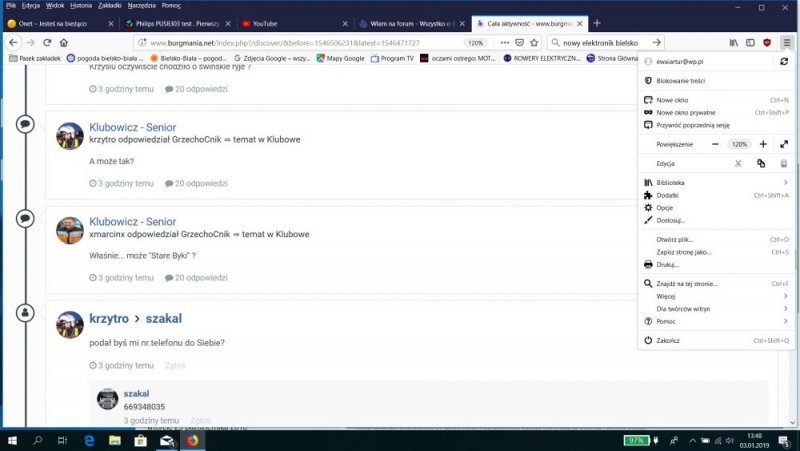Expand the Pomoc submenu in the panel

715,321
